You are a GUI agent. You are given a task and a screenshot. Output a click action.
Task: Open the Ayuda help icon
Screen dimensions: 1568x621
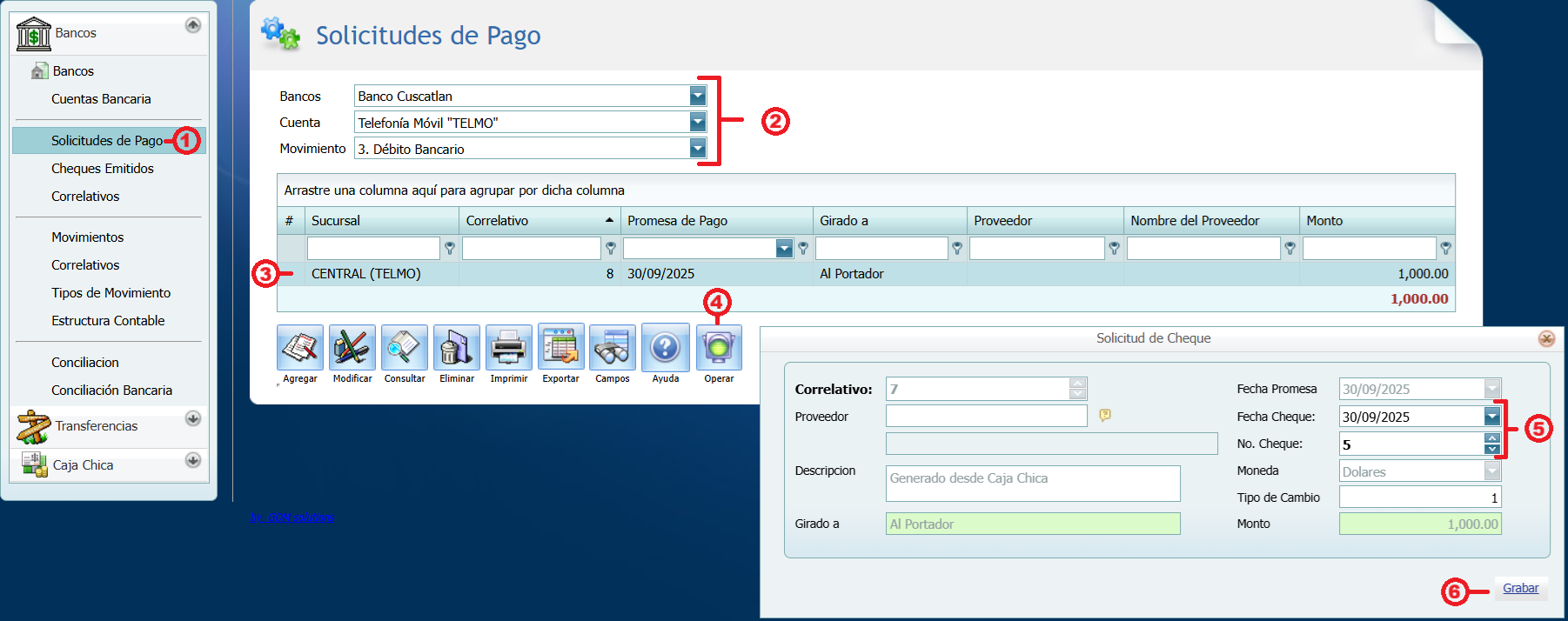click(666, 348)
